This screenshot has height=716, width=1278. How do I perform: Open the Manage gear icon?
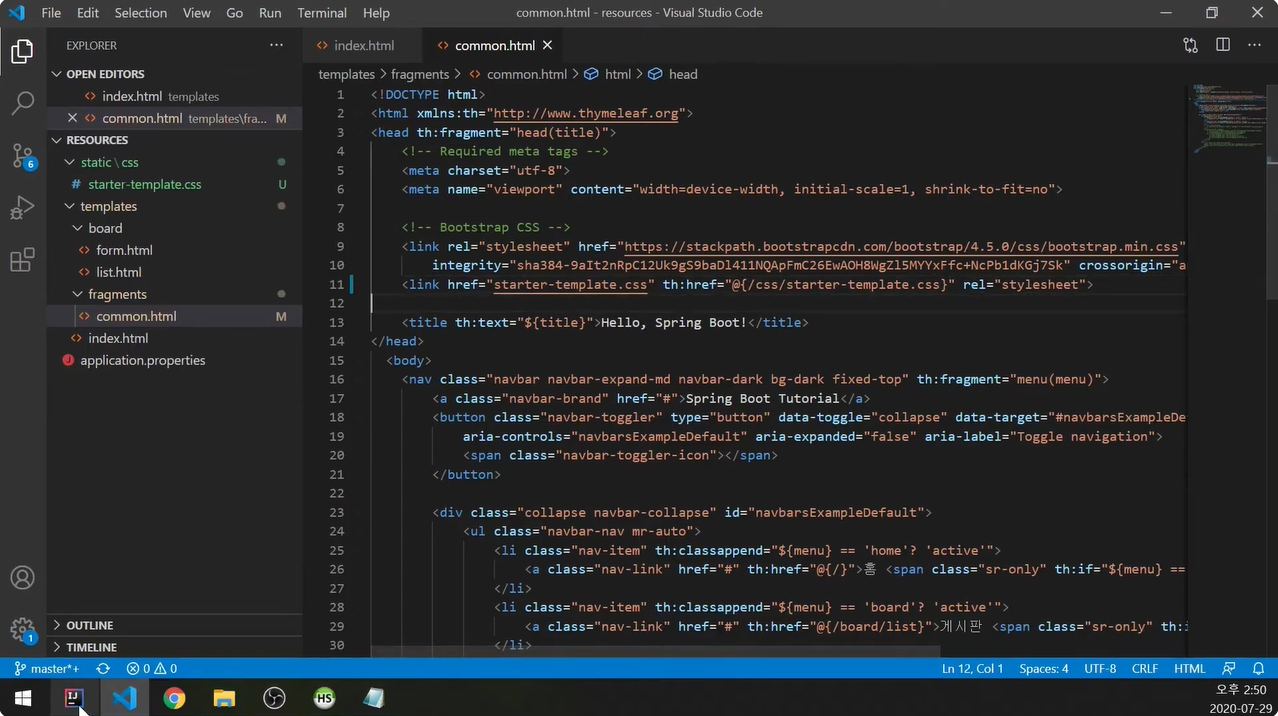coord(22,630)
